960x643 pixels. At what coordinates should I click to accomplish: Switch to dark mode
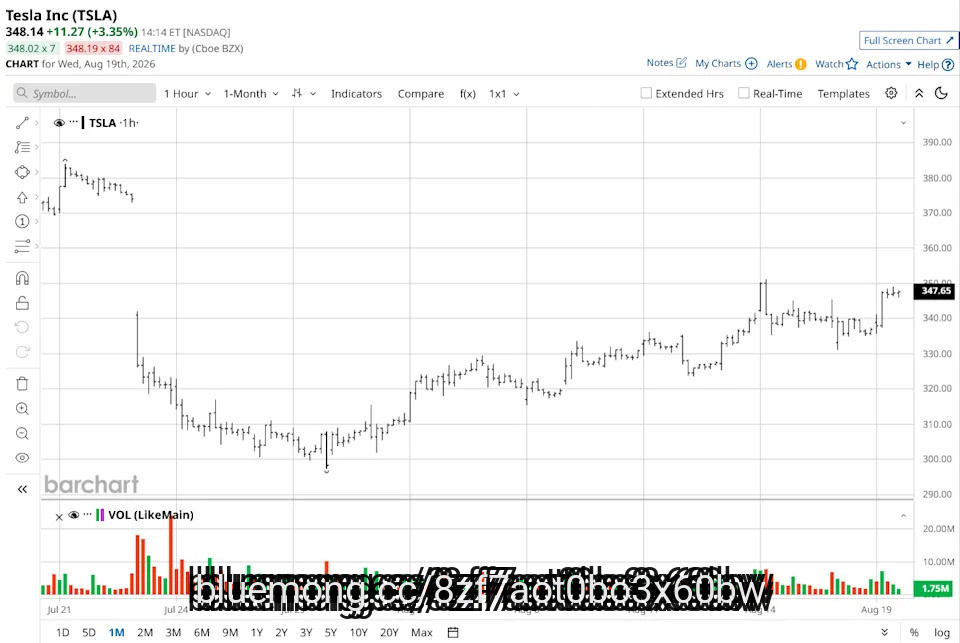pyautogui.click(x=942, y=93)
